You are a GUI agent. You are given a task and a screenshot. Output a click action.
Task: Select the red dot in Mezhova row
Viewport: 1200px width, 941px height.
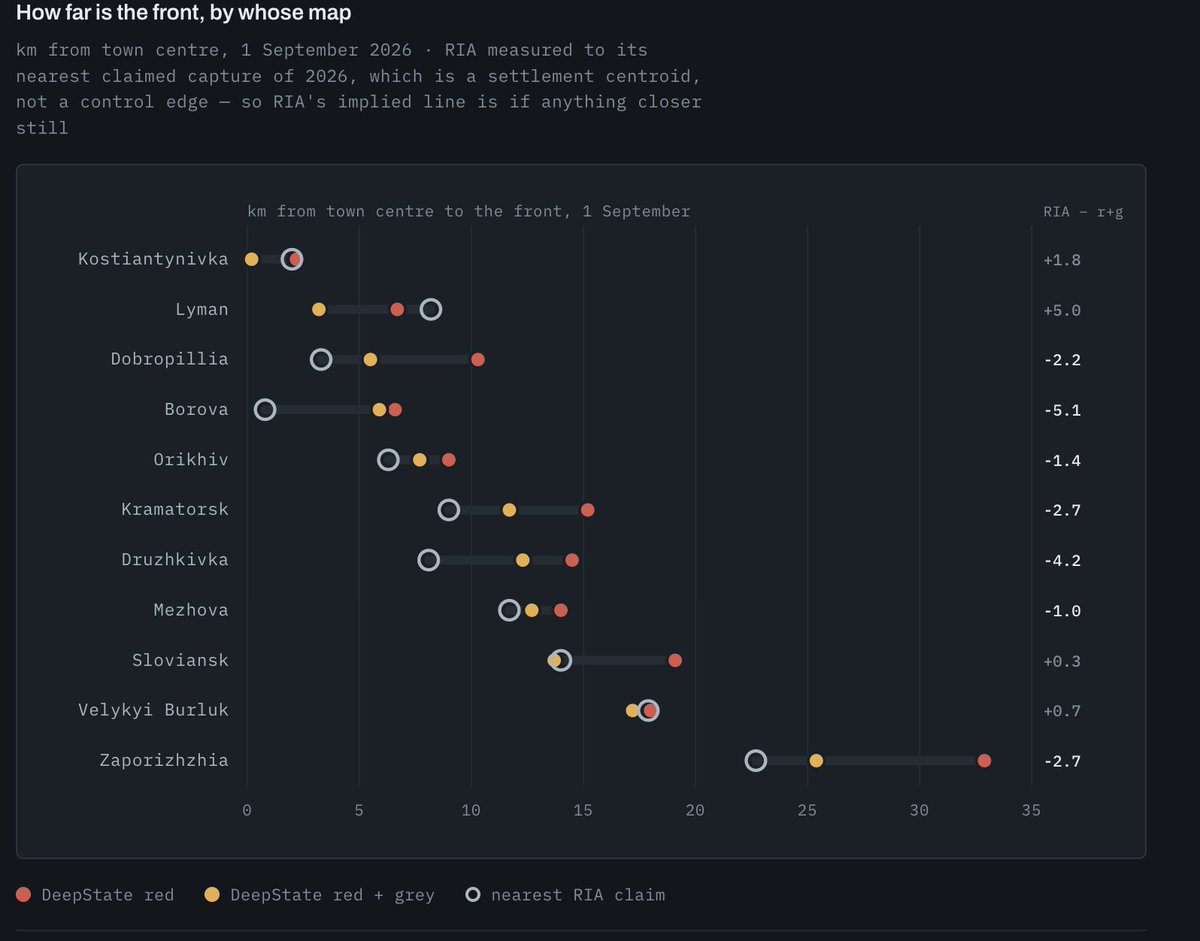pyautogui.click(x=561, y=610)
